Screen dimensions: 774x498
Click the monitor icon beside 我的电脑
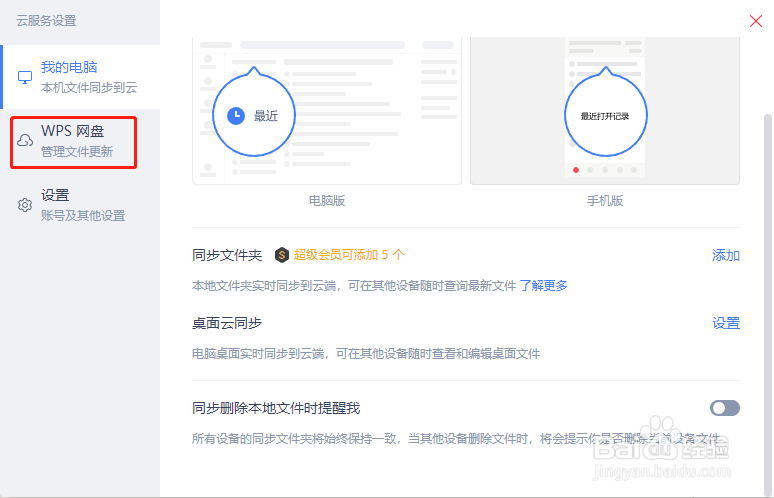pos(25,77)
